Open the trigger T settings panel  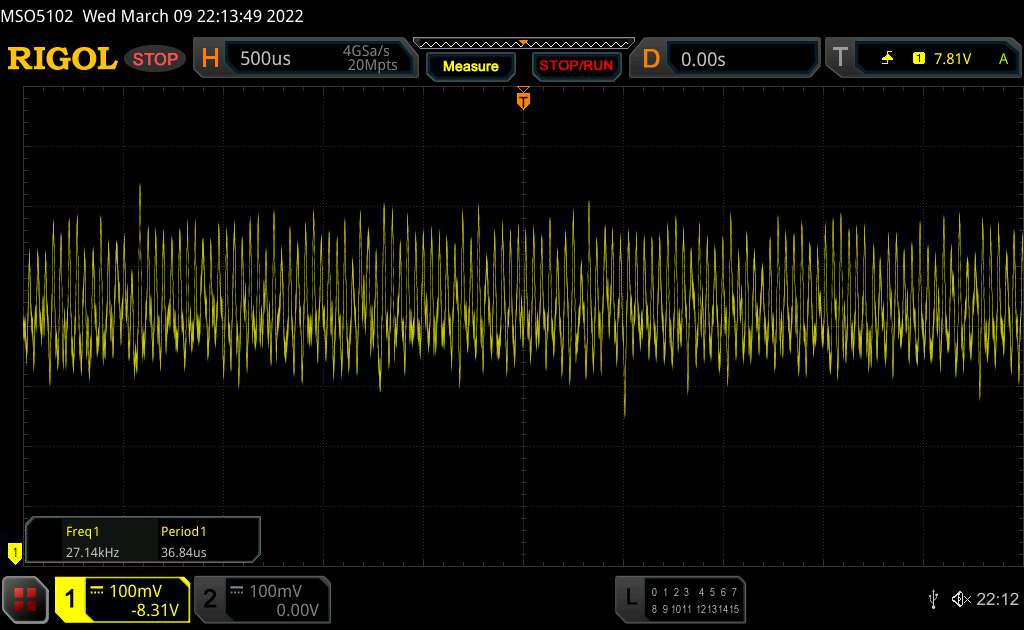(923, 58)
